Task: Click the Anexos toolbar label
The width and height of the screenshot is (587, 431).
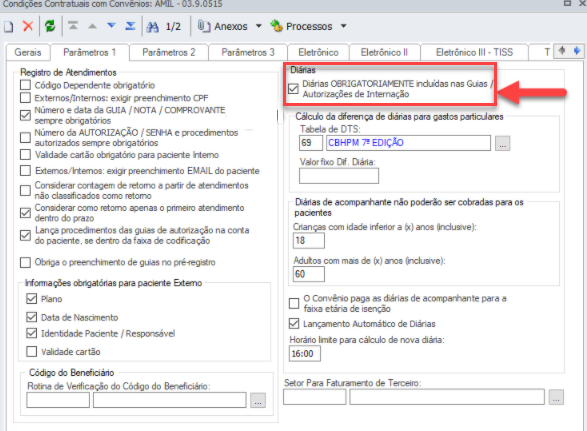Action: pos(231,27)
